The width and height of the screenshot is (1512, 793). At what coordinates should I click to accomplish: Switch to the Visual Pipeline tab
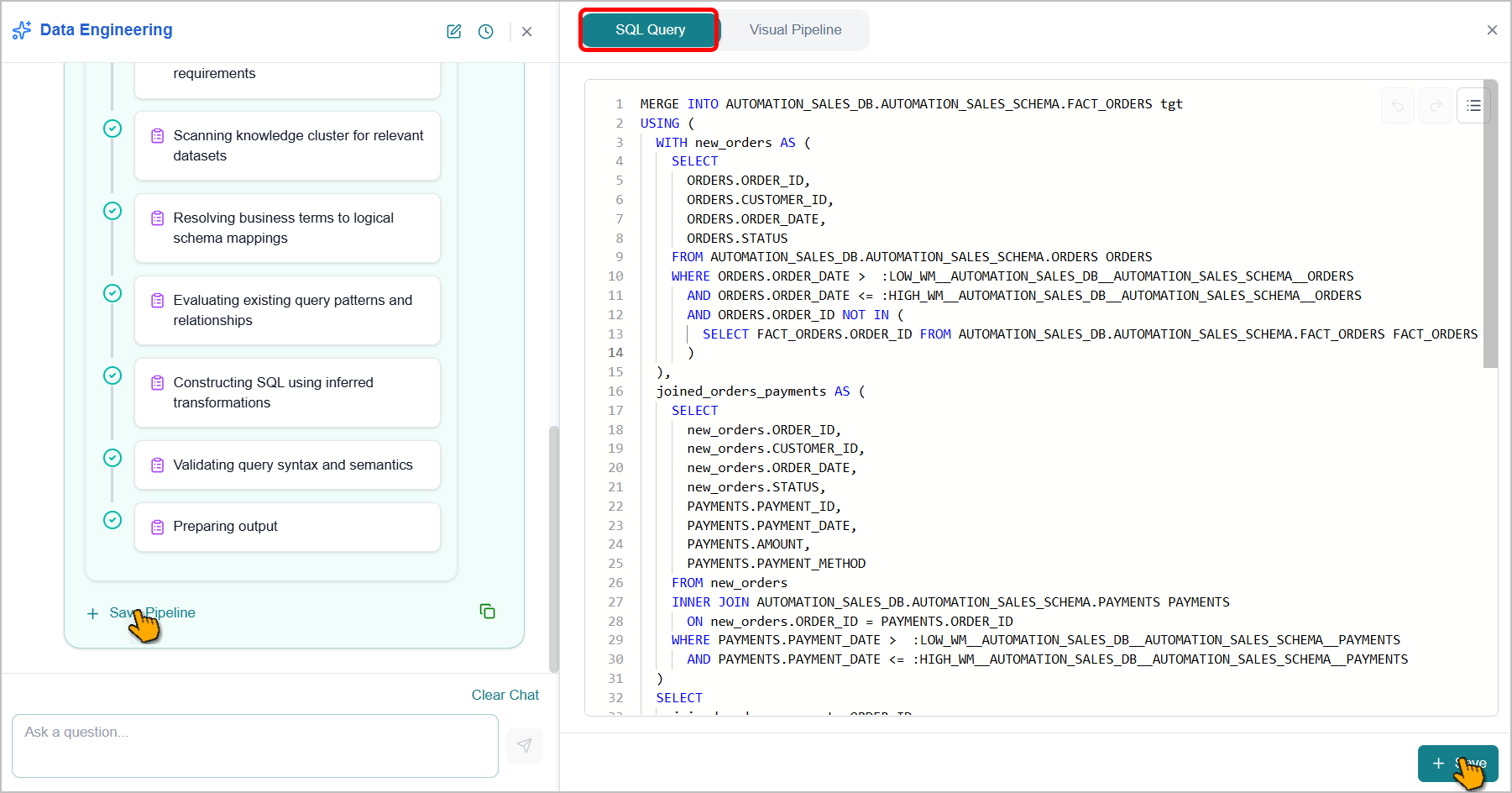[795, 29]
